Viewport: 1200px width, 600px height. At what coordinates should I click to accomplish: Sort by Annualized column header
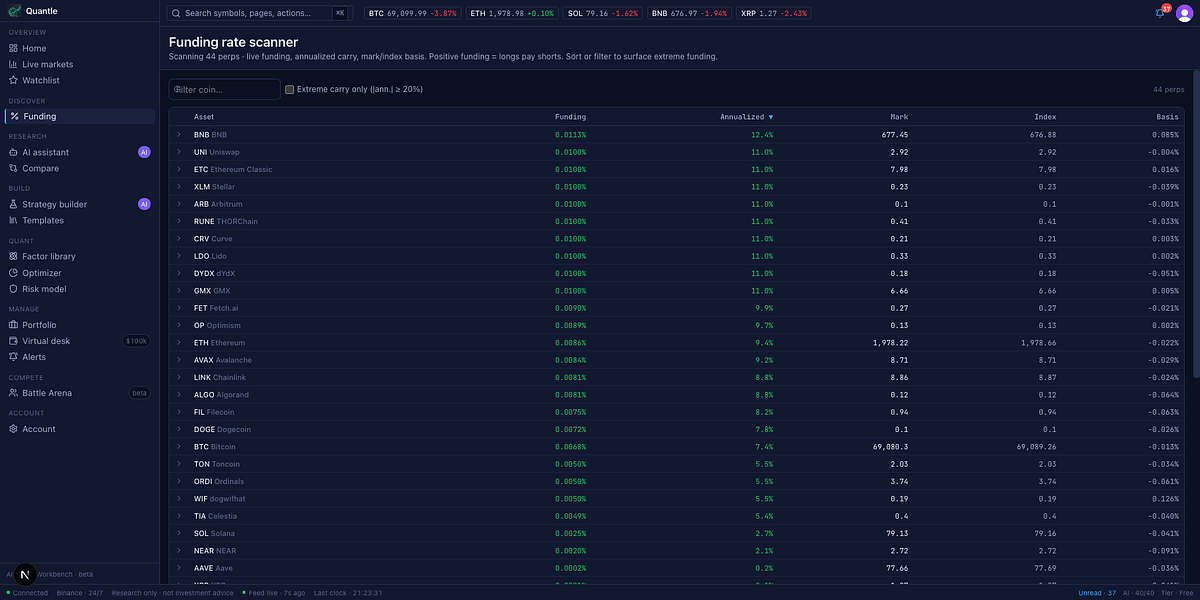click(746, 117)
